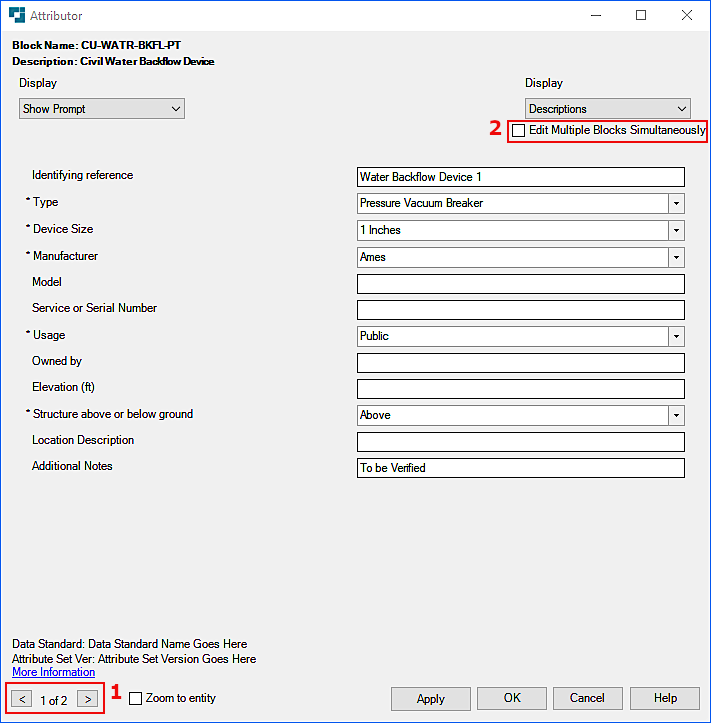Open Structure above or below ground dropdown
711x723 pixels.
click(x=676, y=415)
